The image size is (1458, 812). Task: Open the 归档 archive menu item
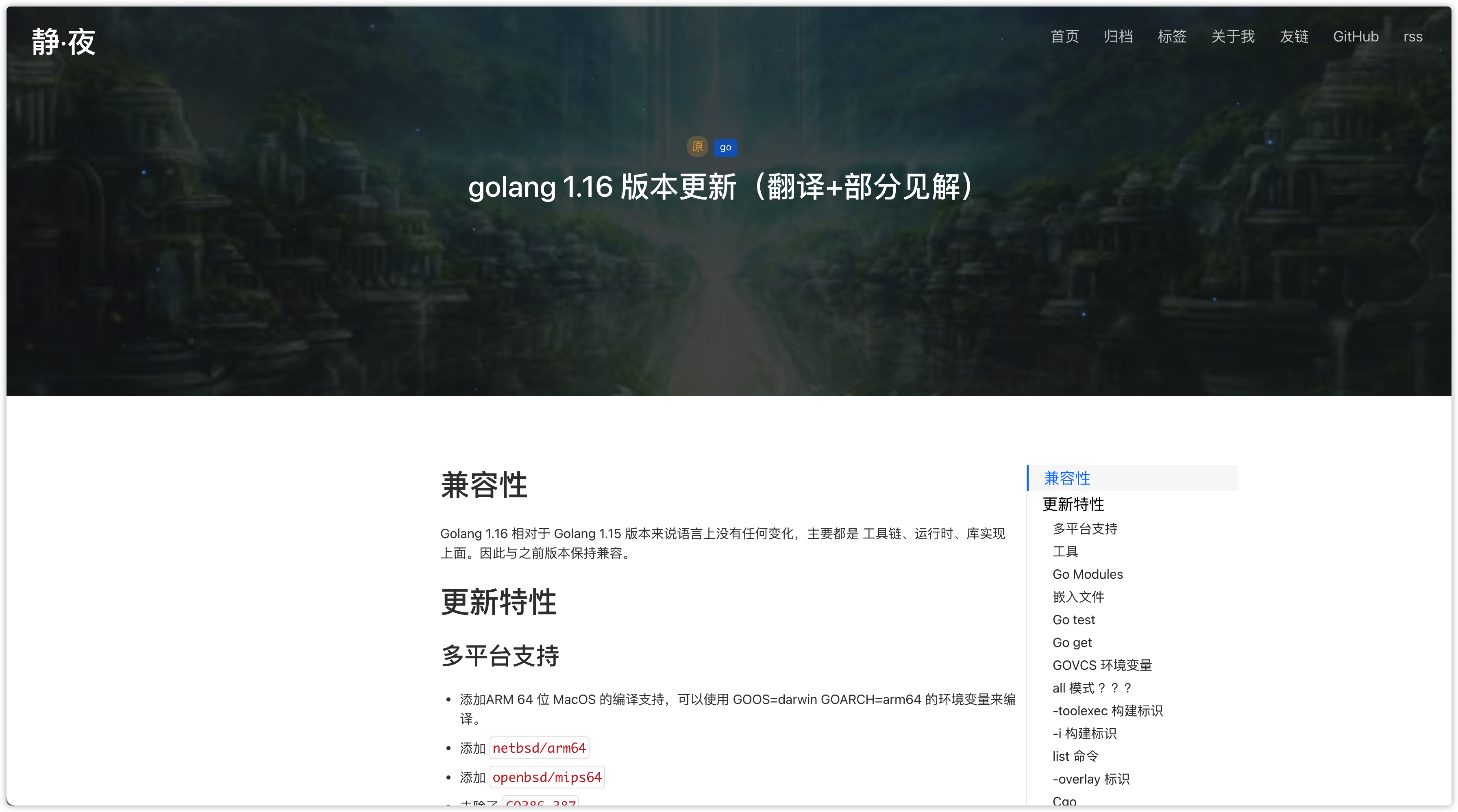pos(1118,37)
